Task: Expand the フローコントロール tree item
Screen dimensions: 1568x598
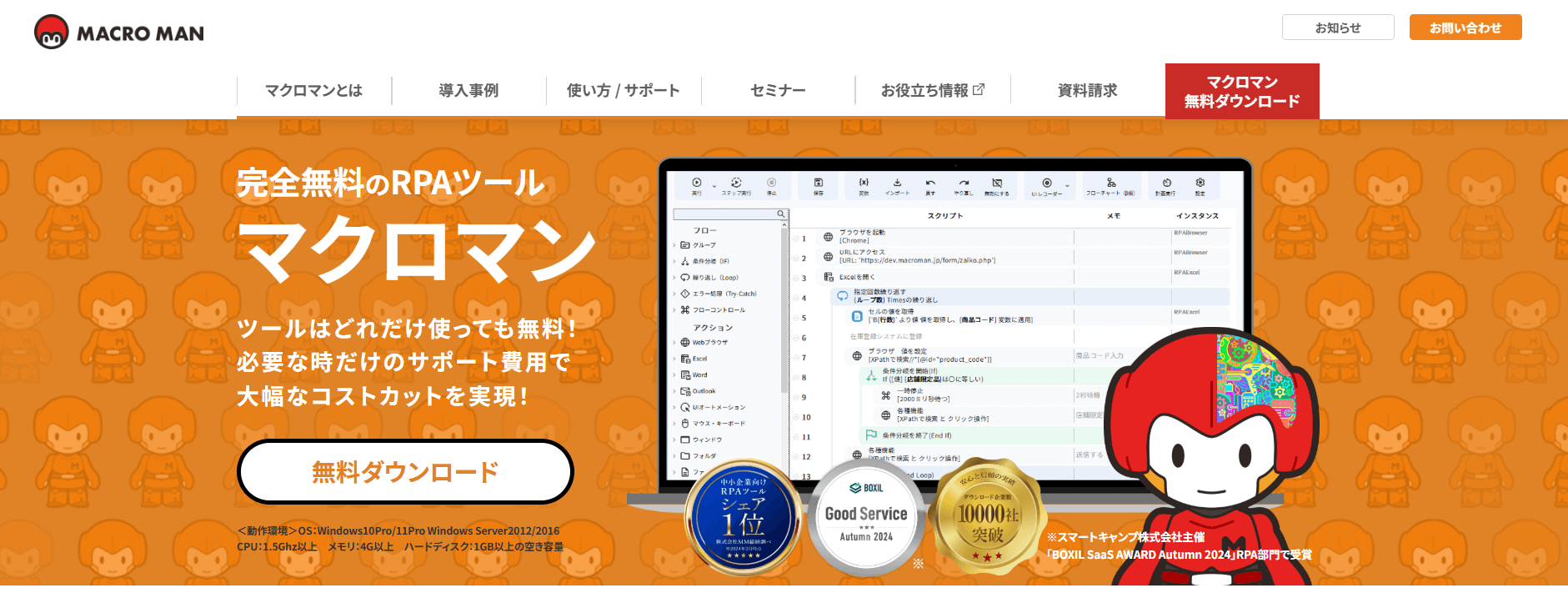Action: coord(711,310)
